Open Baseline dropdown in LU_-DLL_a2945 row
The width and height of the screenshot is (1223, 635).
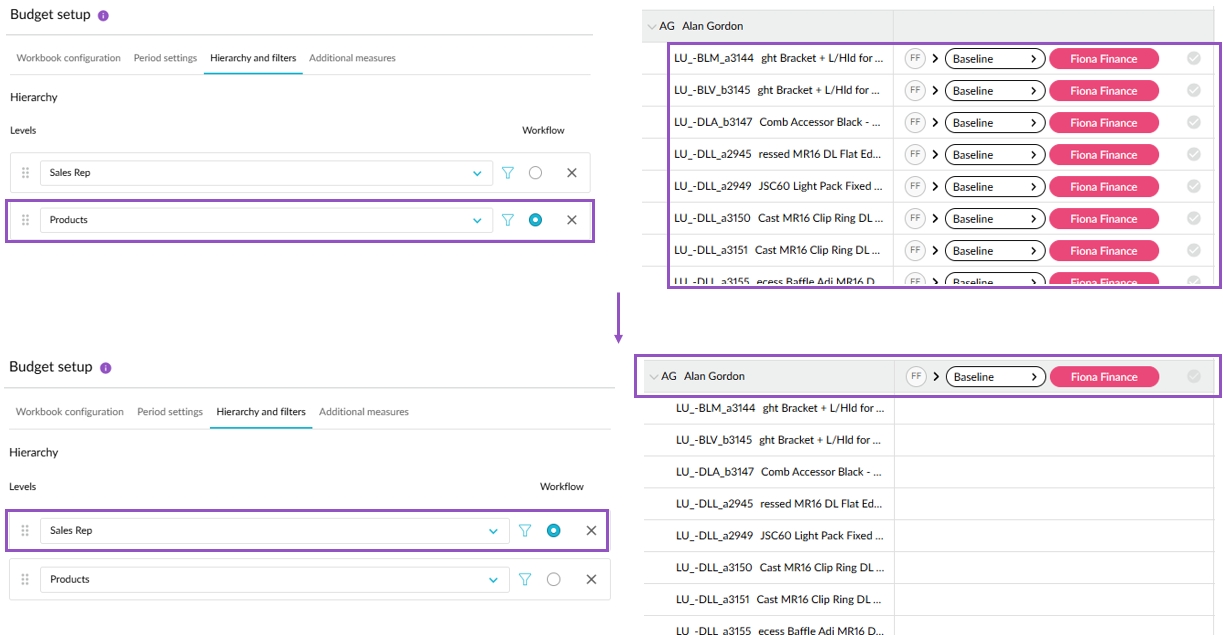coord(994,155)
